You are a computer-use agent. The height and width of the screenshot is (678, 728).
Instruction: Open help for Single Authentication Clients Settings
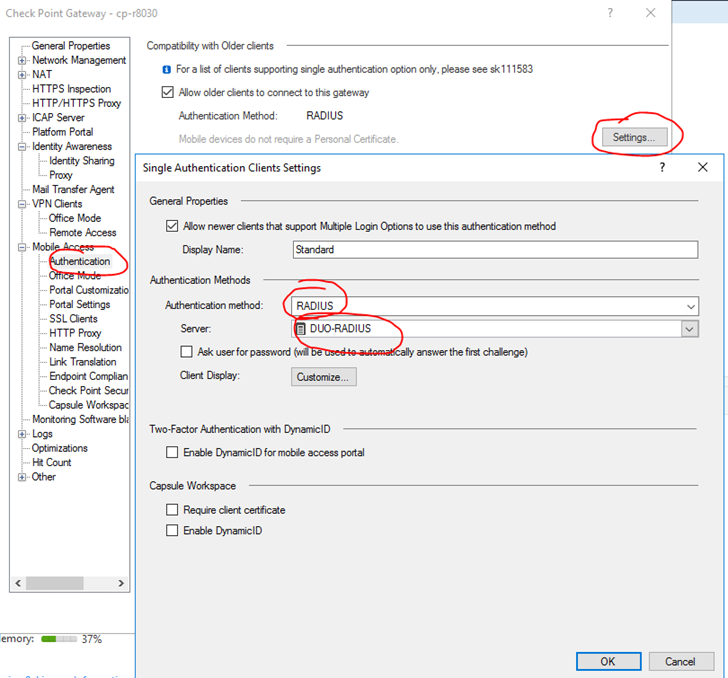tap(662, 167)
